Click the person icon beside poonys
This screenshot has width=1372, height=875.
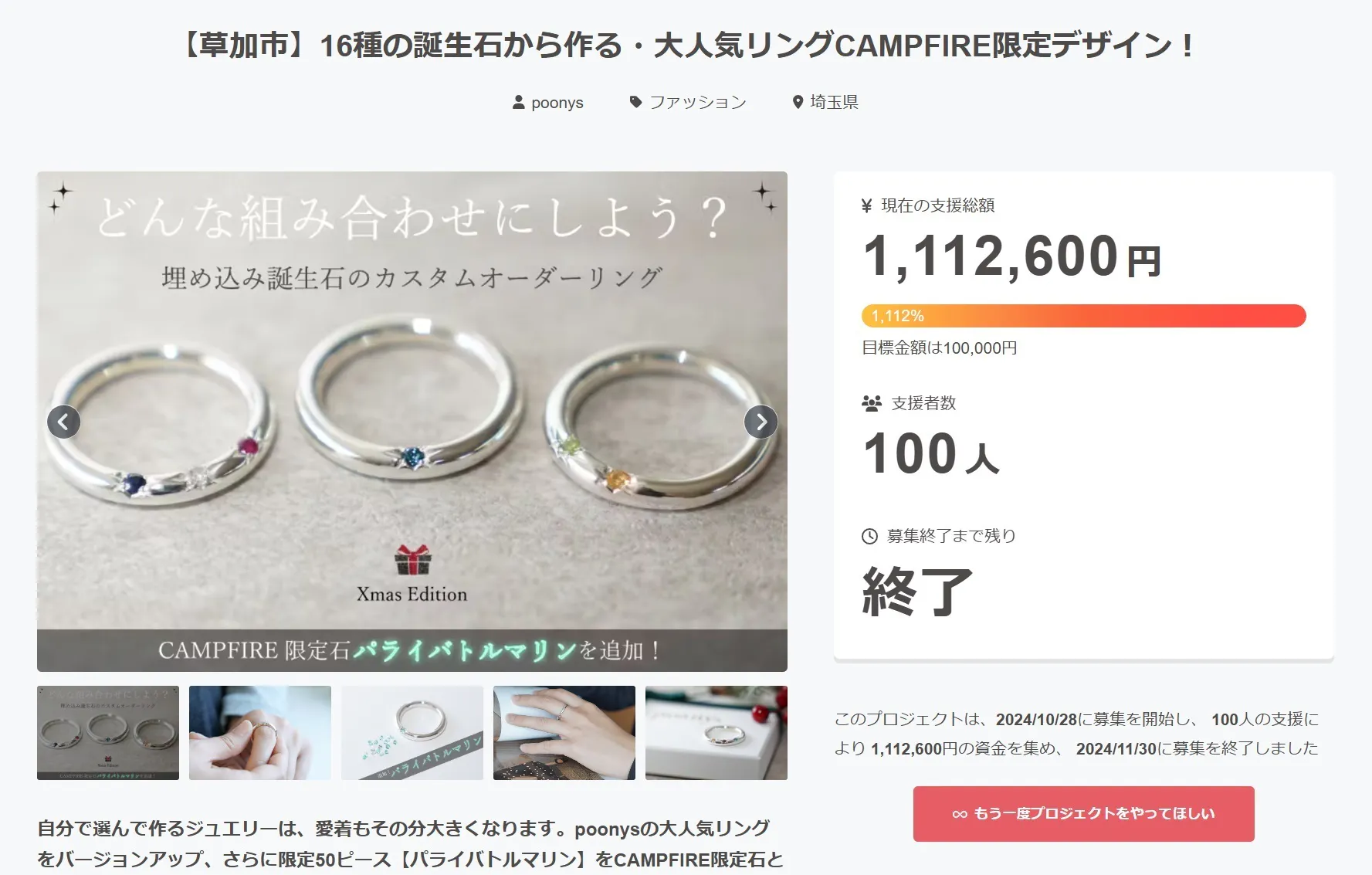point(519,102)
